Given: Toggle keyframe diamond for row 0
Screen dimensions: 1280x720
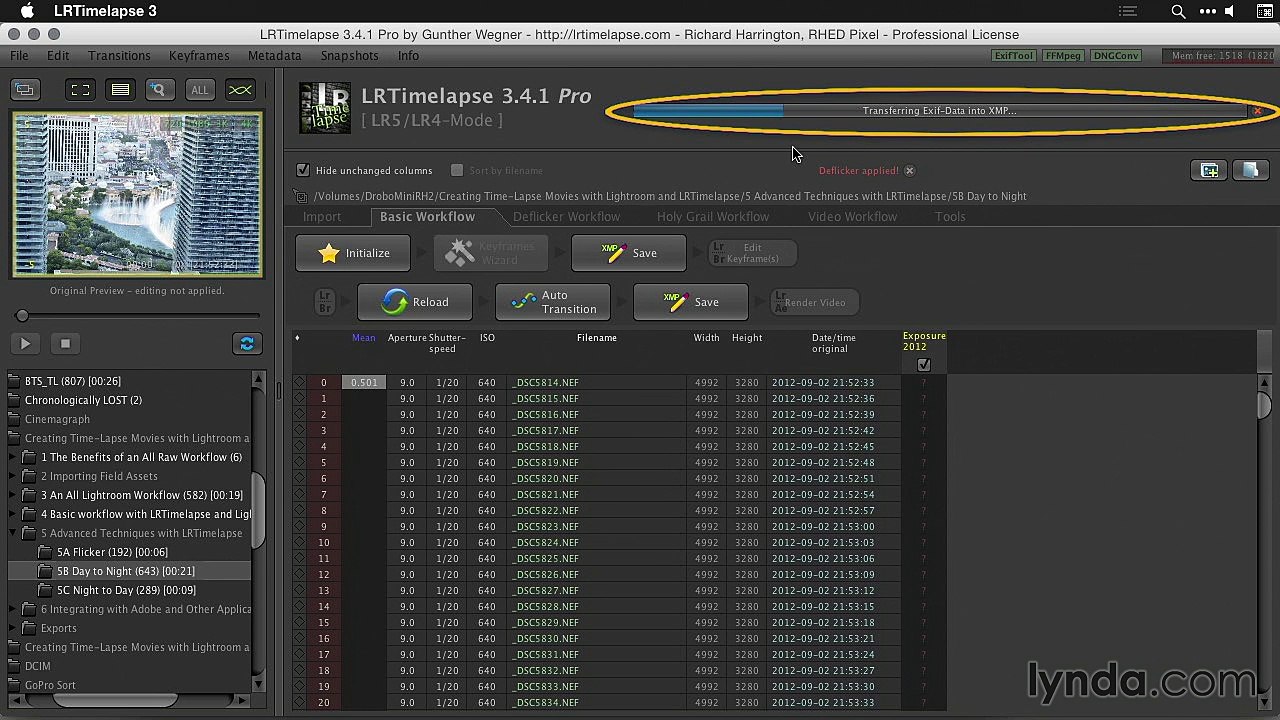Looking at the screenshot, I should click(x=299, y=383).
